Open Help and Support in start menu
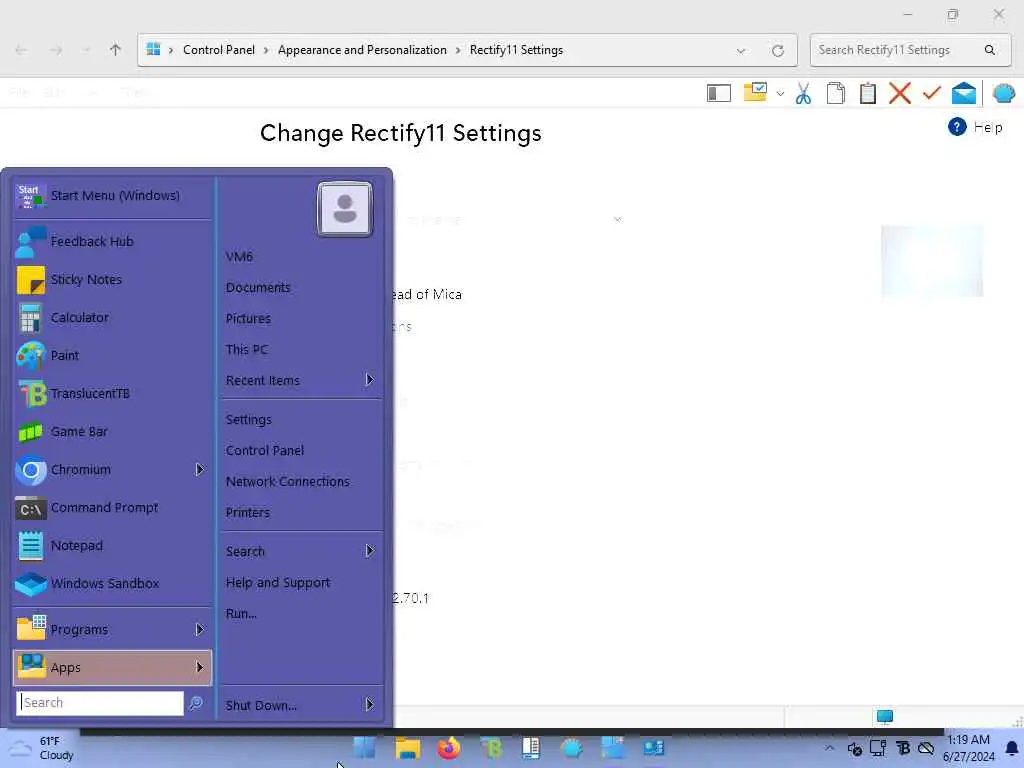The height and width of the screenshot is (768, 1024). tap(302, 583)
